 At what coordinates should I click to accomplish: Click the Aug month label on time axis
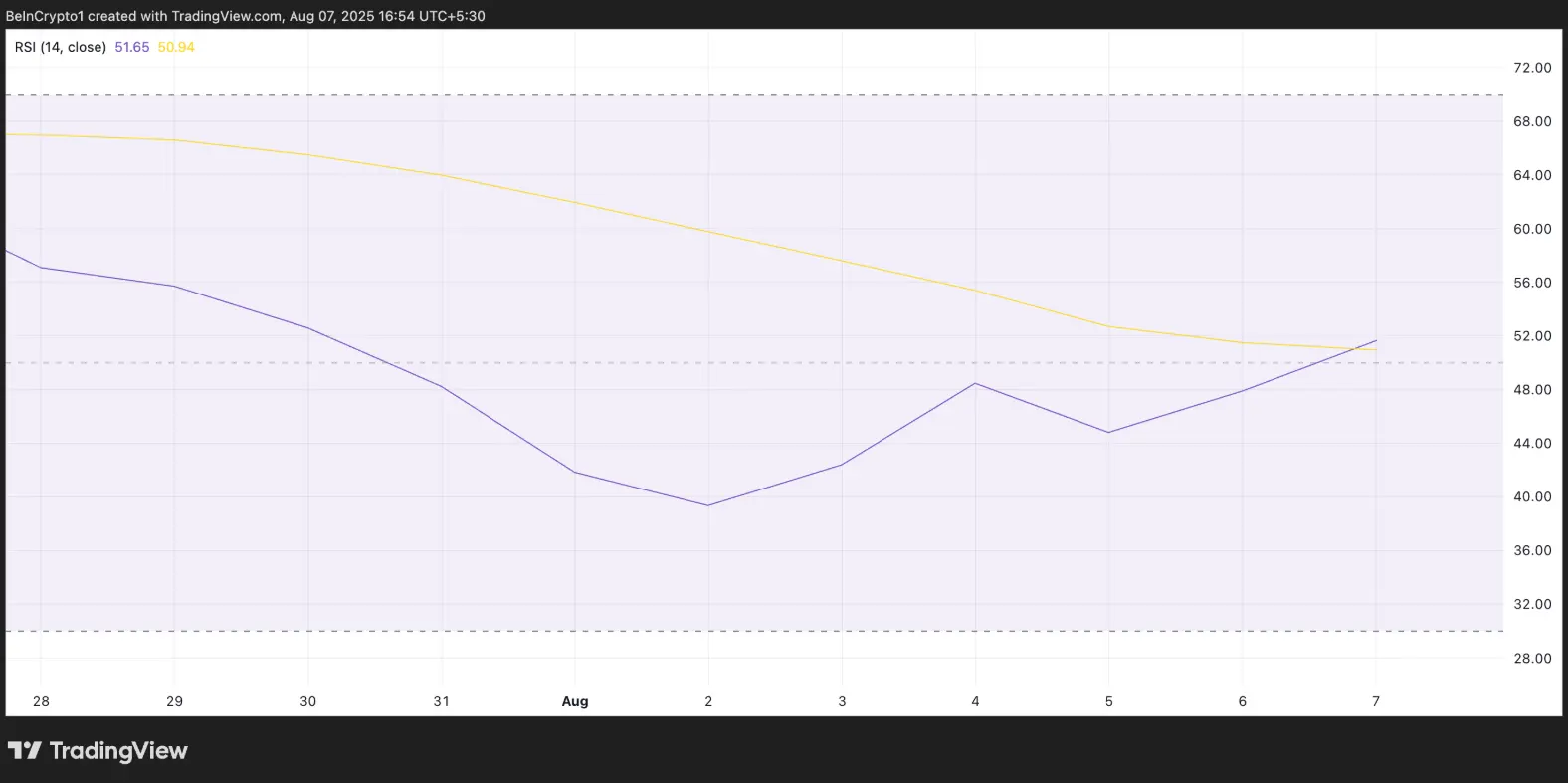click(x=575, y=701)
